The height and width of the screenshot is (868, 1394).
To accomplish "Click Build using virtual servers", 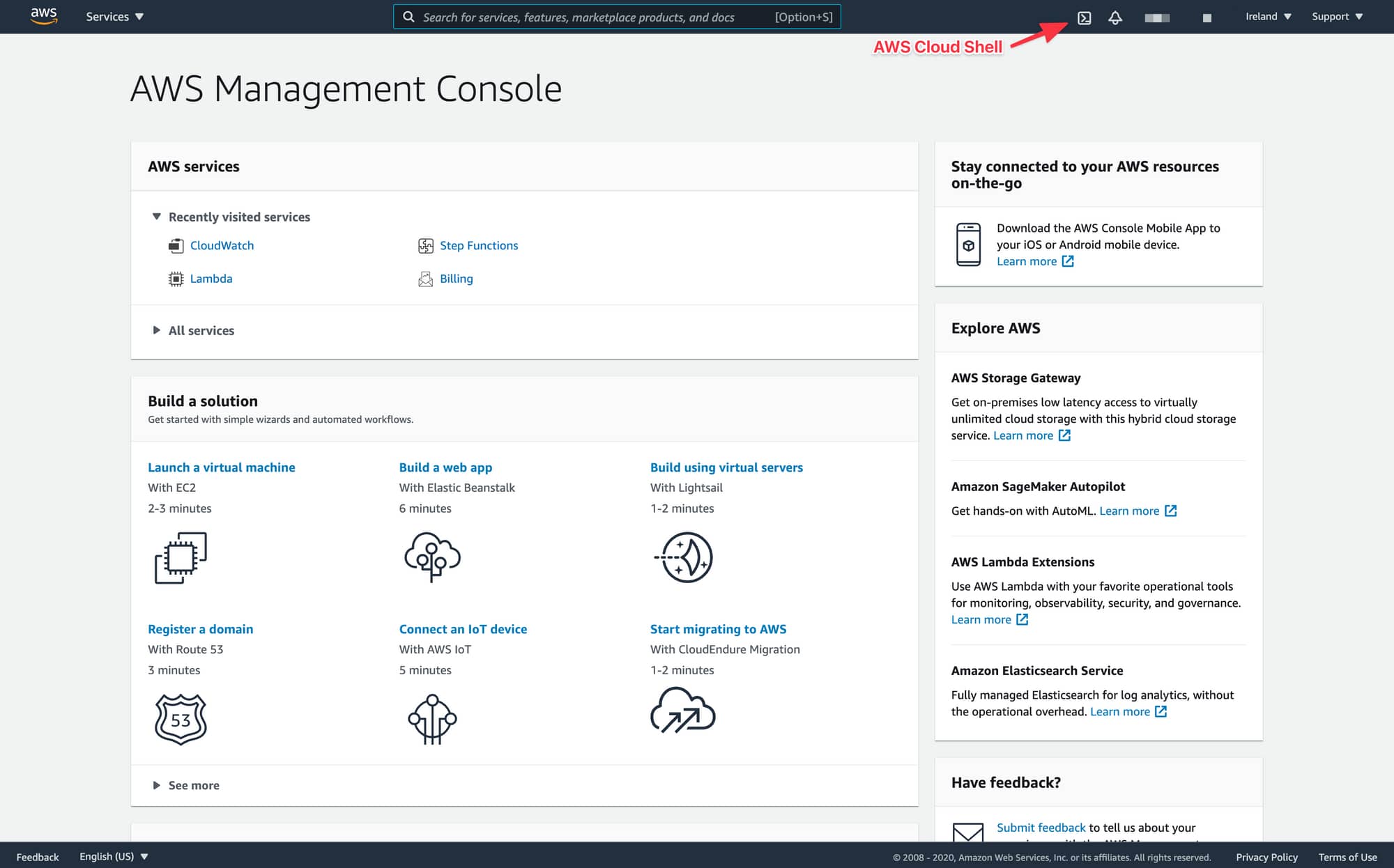I will coord(726,467).
